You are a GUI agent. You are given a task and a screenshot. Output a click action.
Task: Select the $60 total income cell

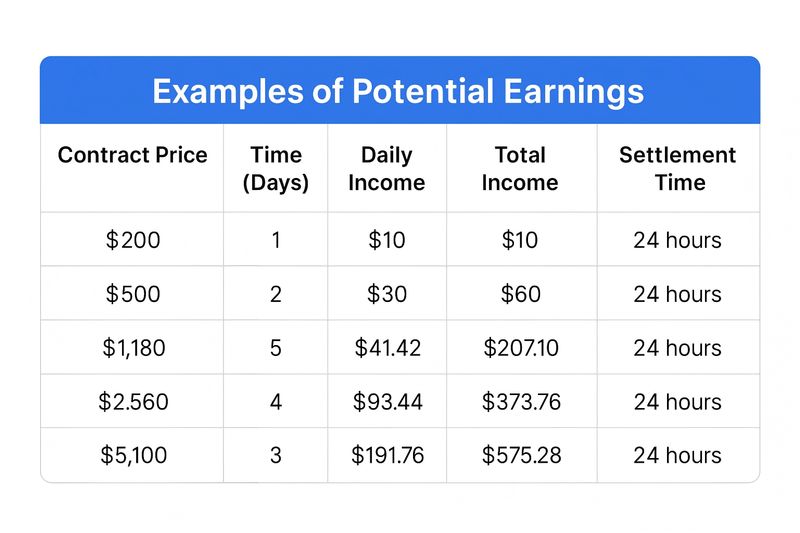click(520, 294)
